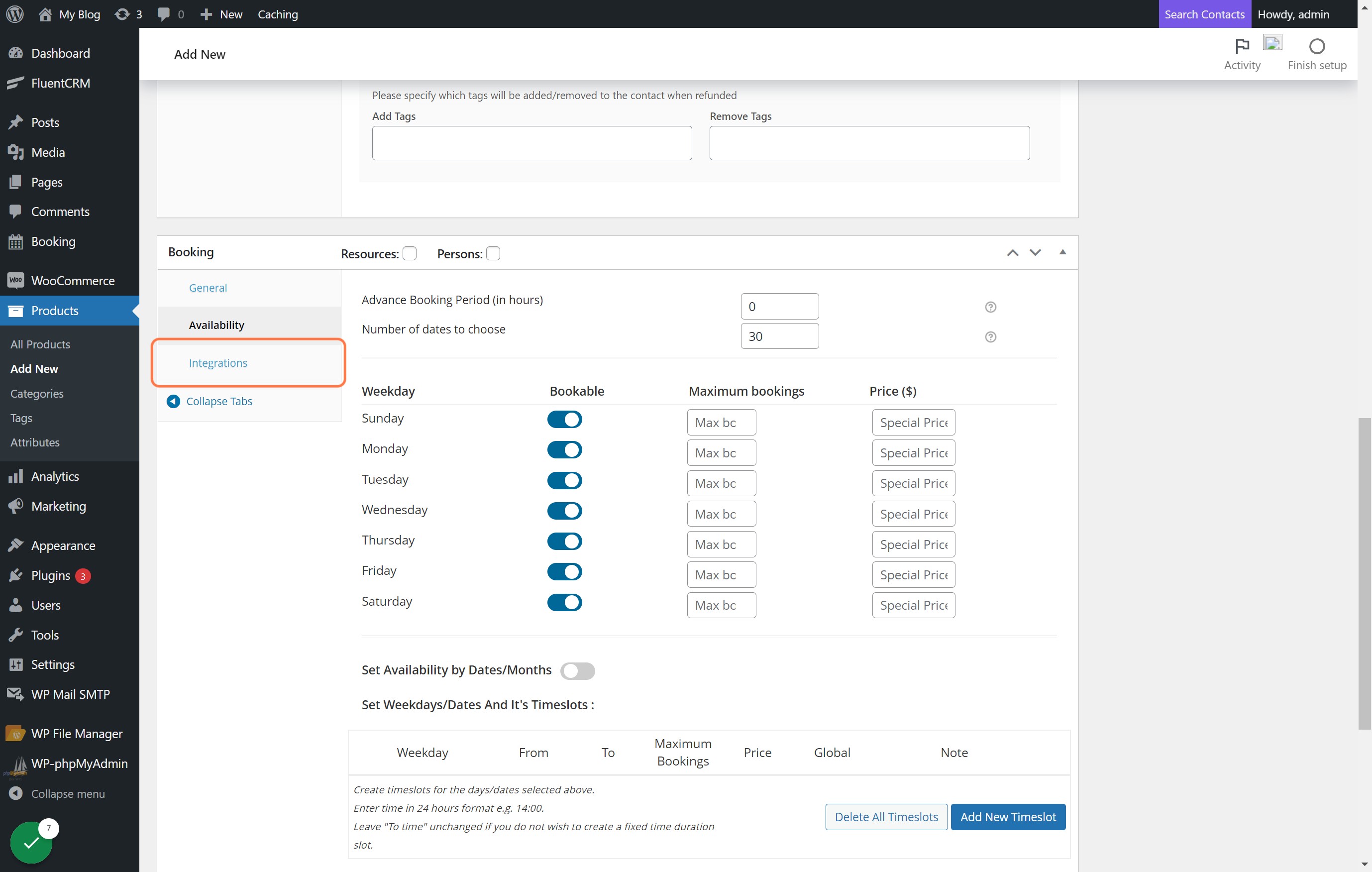The height and width of the screenshot is (872, 1372).
Task: Enable Set Availability by Dates/Months
Action: [577, 670]
